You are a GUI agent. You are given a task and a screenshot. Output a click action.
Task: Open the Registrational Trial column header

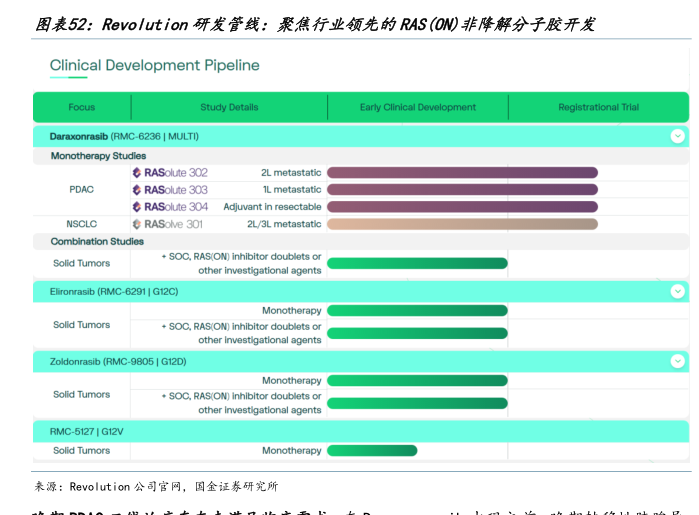(x=598, y=108)
